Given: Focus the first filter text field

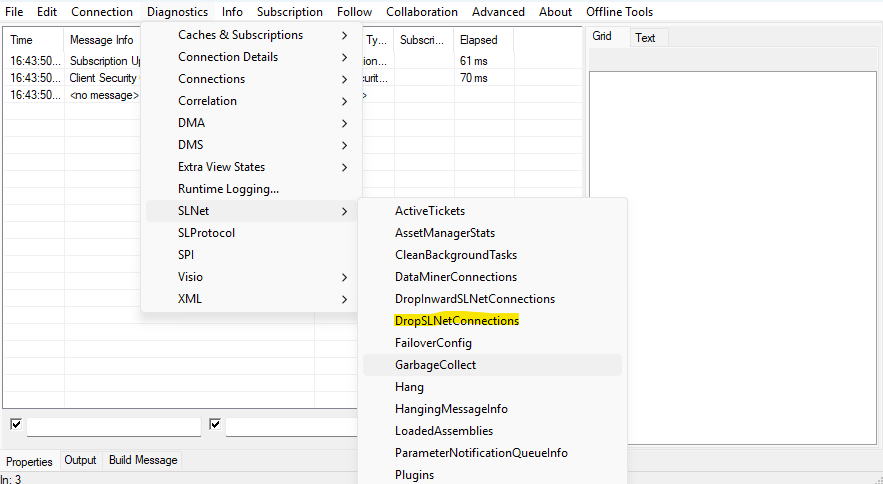Looking at the screenshot, I should pos(114,427).
